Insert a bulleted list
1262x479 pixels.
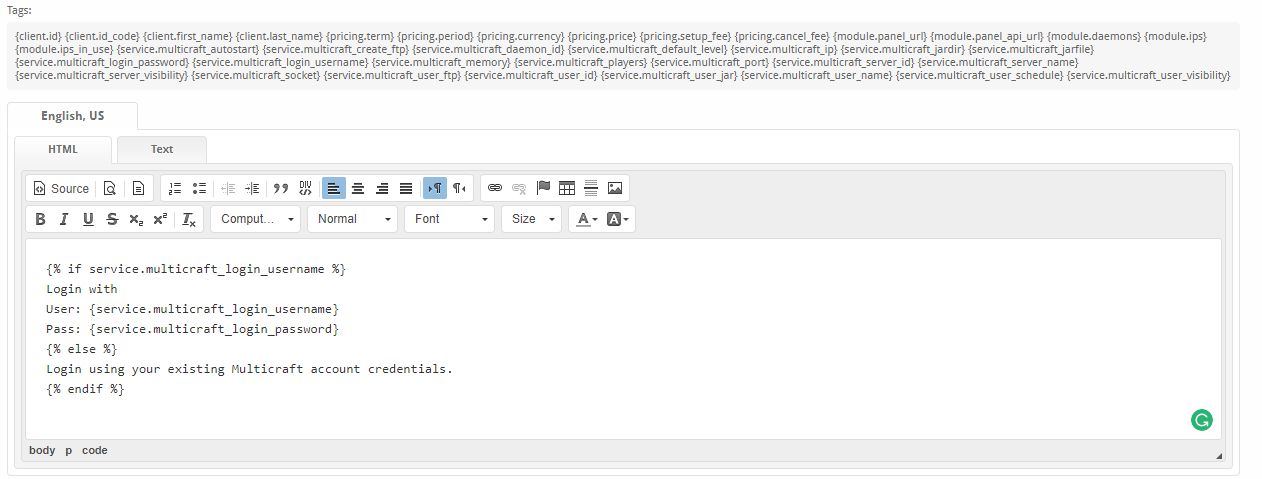coord(199,188)
